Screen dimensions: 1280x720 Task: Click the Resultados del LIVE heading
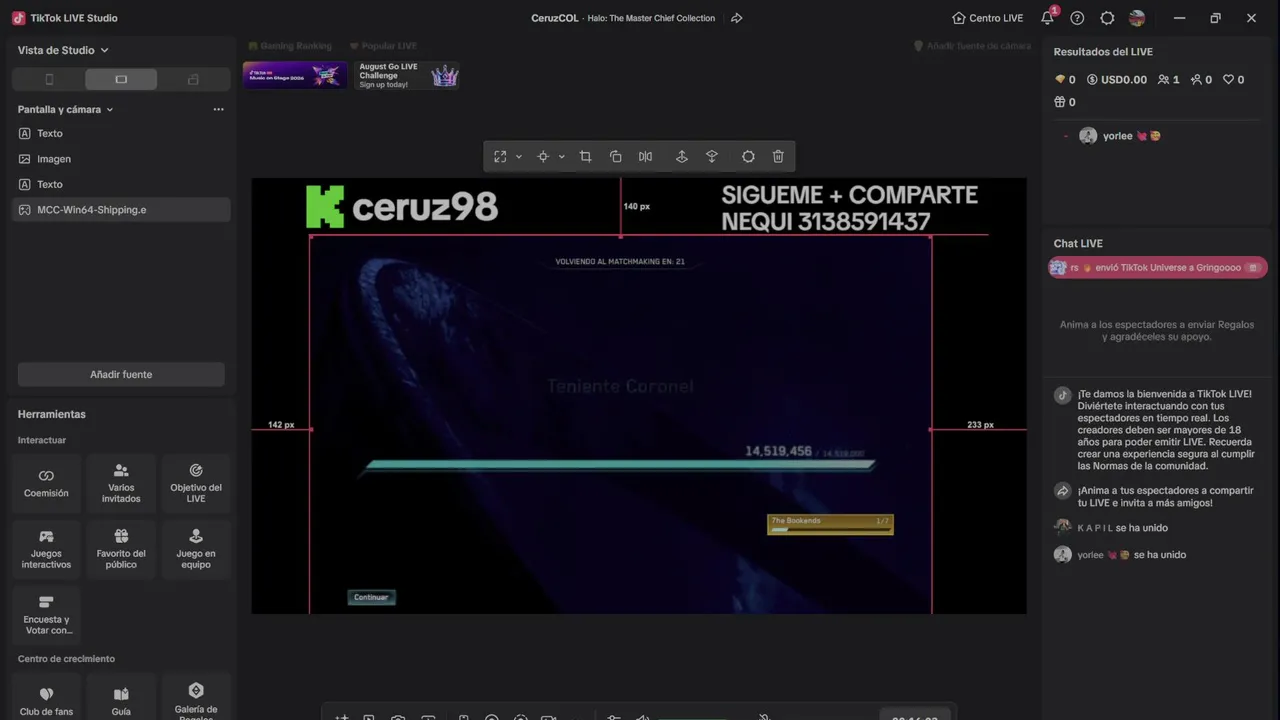(x=1103, y=52)
